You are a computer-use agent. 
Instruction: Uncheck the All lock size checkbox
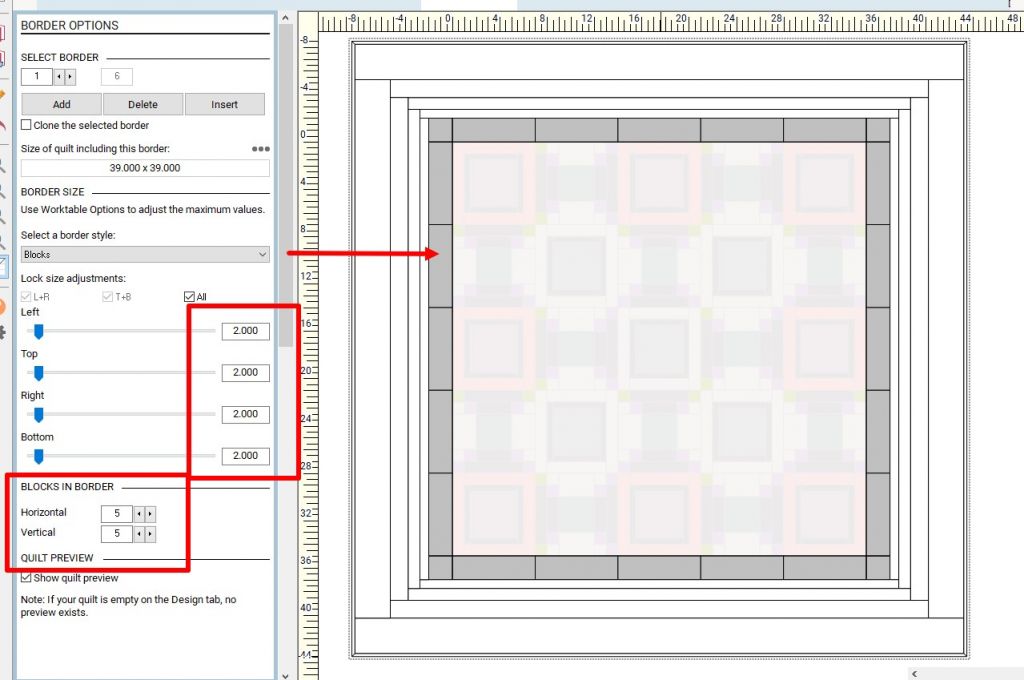(x=189, y=297)
